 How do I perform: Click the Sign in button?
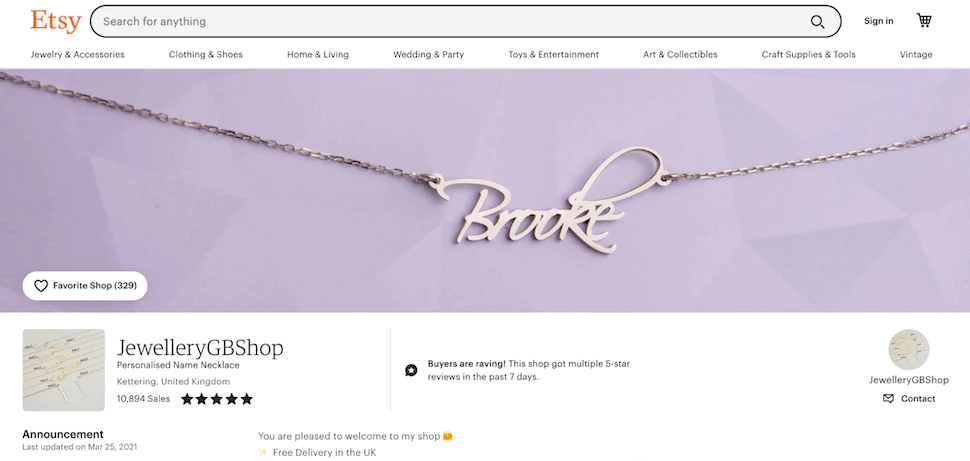pyautogui.click(x=878, y=21)
